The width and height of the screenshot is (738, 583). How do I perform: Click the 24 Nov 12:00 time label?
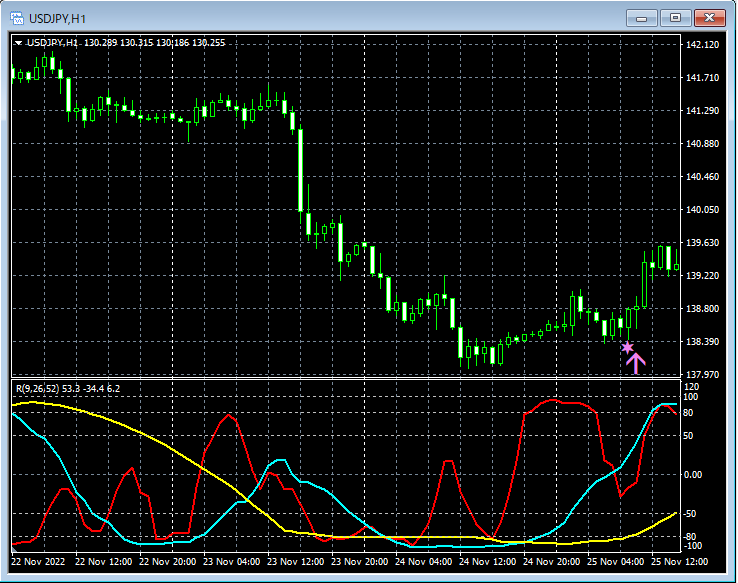(487, 562)
